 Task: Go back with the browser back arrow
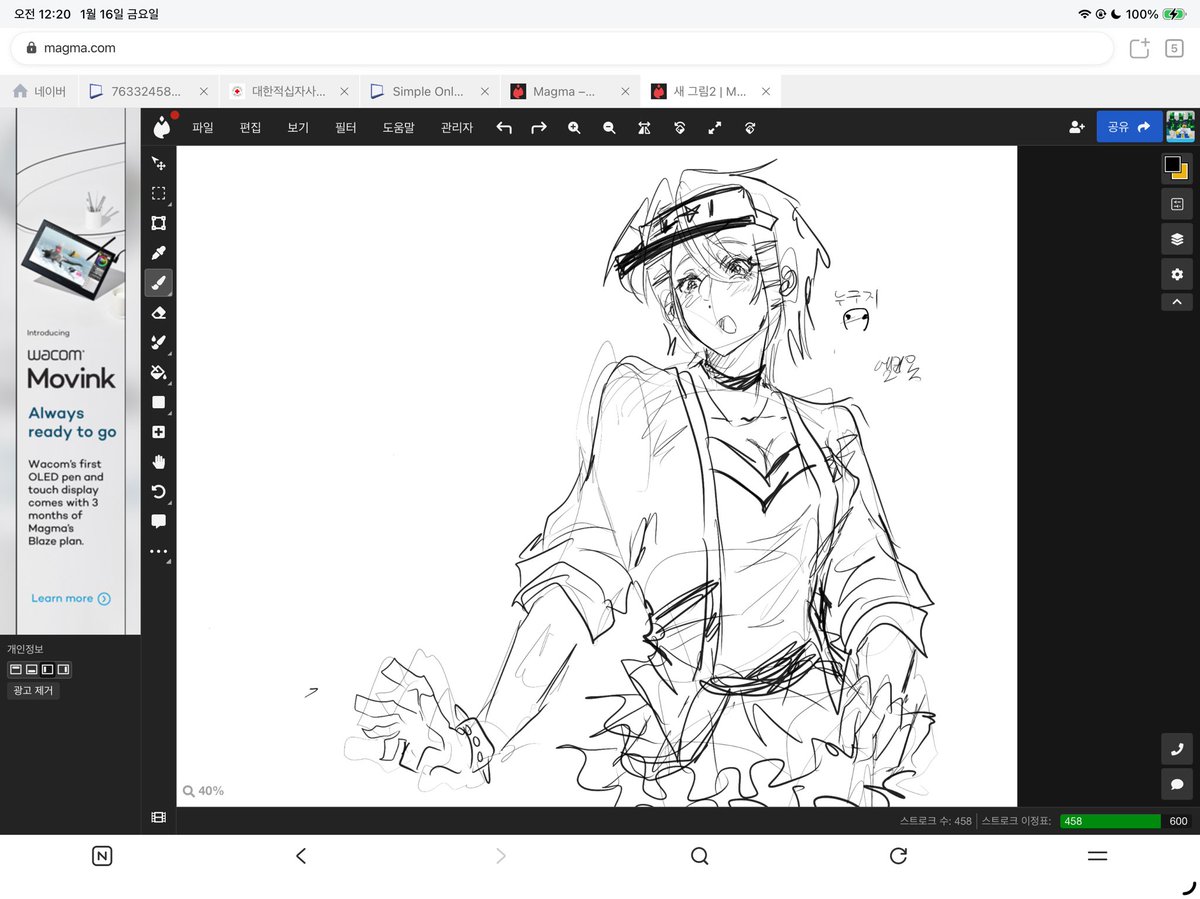coord(301,855)
